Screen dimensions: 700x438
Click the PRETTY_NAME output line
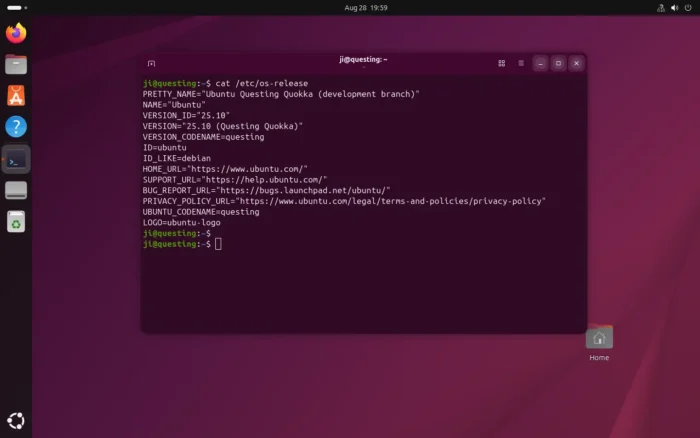(x=281, y=94)
